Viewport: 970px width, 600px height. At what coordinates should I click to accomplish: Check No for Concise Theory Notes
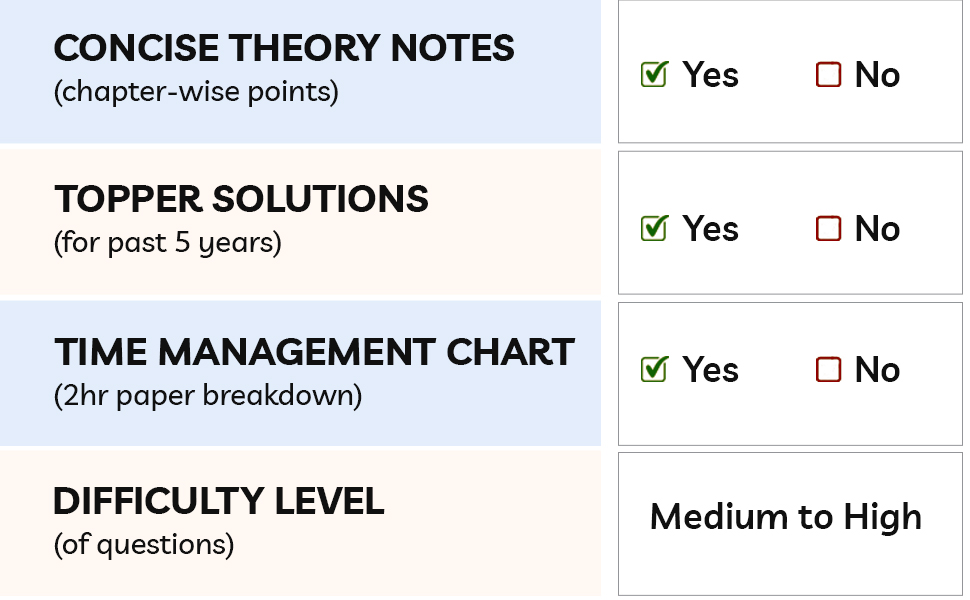coord(828,75)
